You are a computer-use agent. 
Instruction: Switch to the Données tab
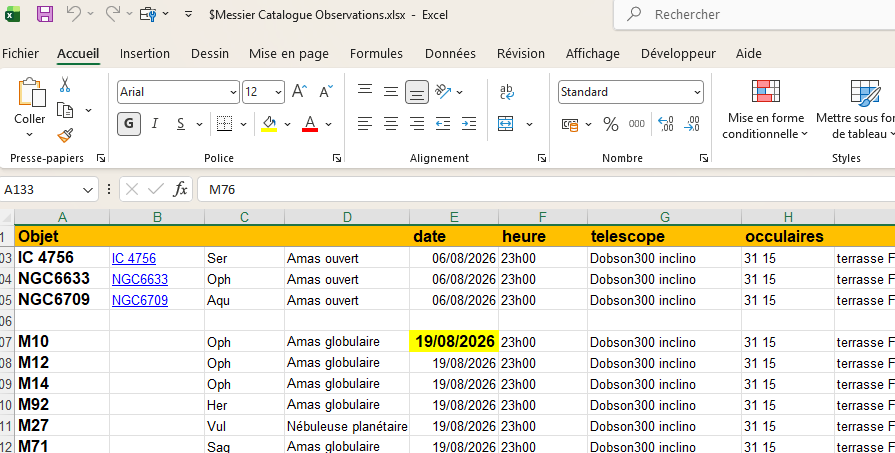[x=450, y=54]
